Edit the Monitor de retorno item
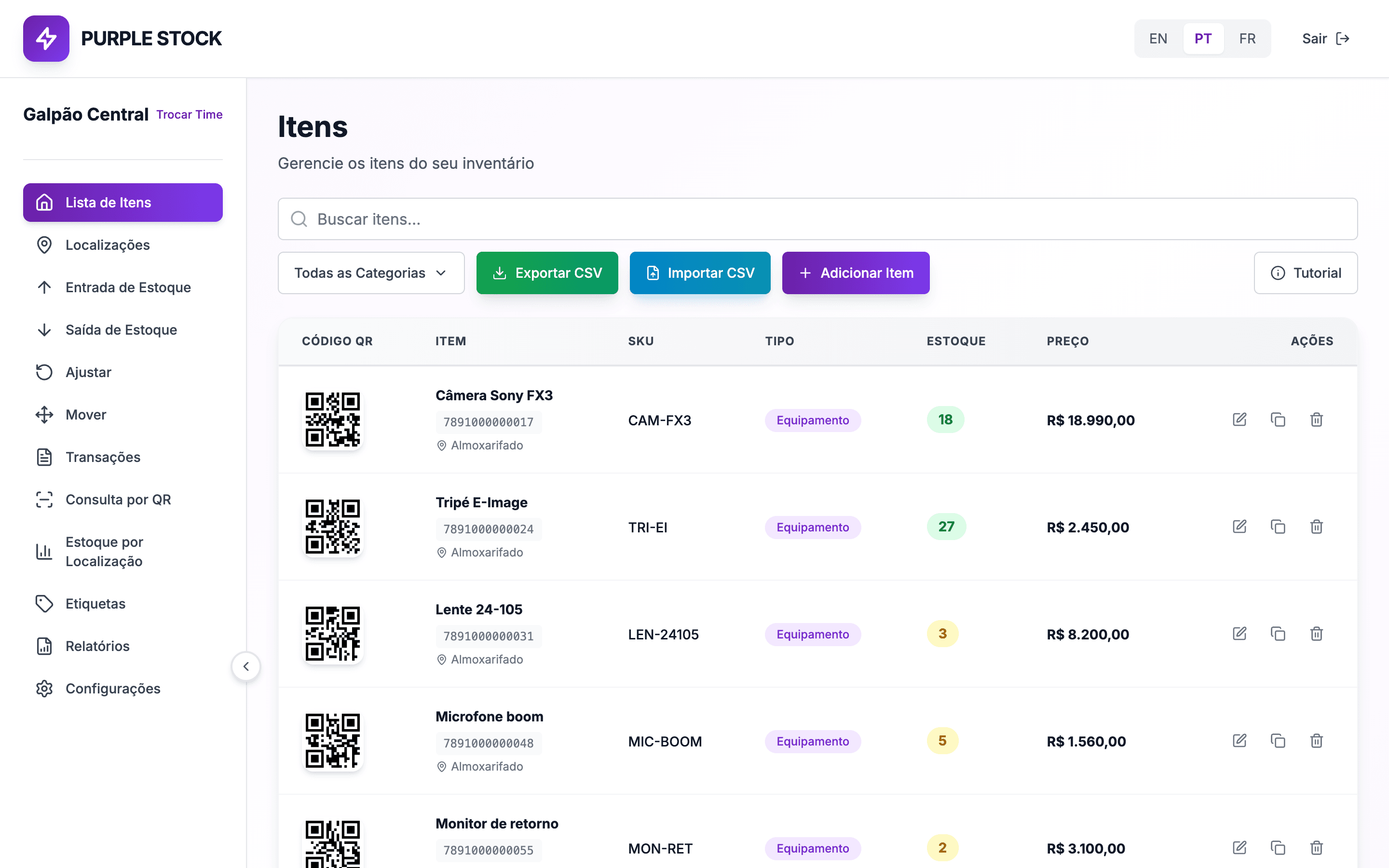Viewport: 1389px width, 868px height. pyautogui.click(x=1239, y=848)
